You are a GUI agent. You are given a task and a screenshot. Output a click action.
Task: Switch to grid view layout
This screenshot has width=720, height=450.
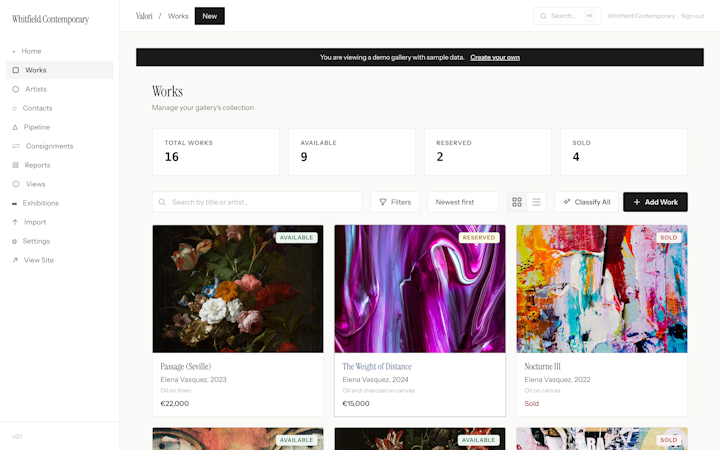(517, 202)
